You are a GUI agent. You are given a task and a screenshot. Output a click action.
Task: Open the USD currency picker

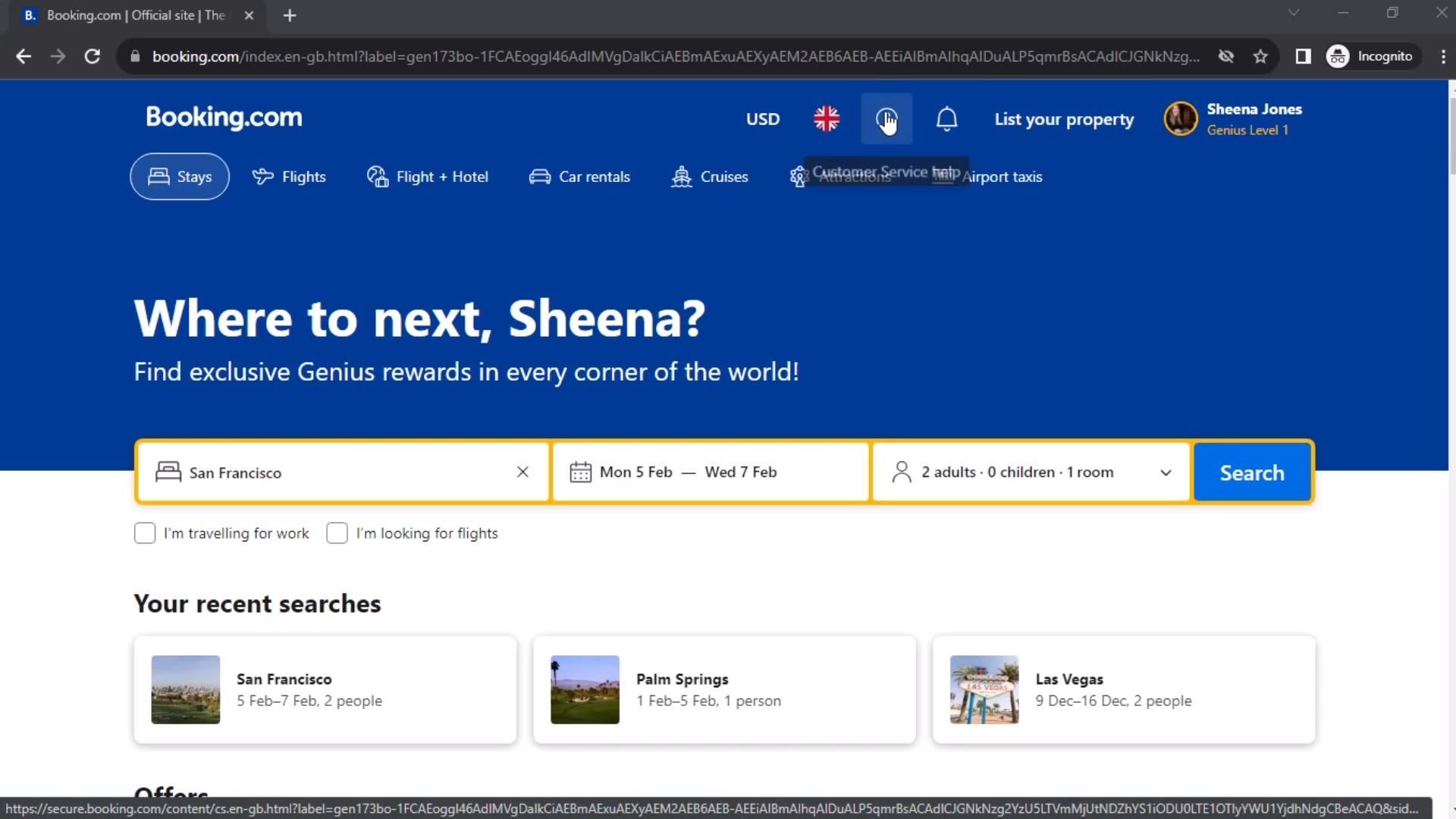click(762, 119)
